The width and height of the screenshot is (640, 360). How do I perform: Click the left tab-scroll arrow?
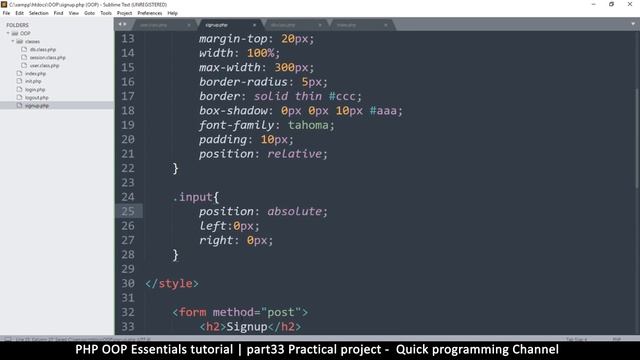tap(120, 24)
